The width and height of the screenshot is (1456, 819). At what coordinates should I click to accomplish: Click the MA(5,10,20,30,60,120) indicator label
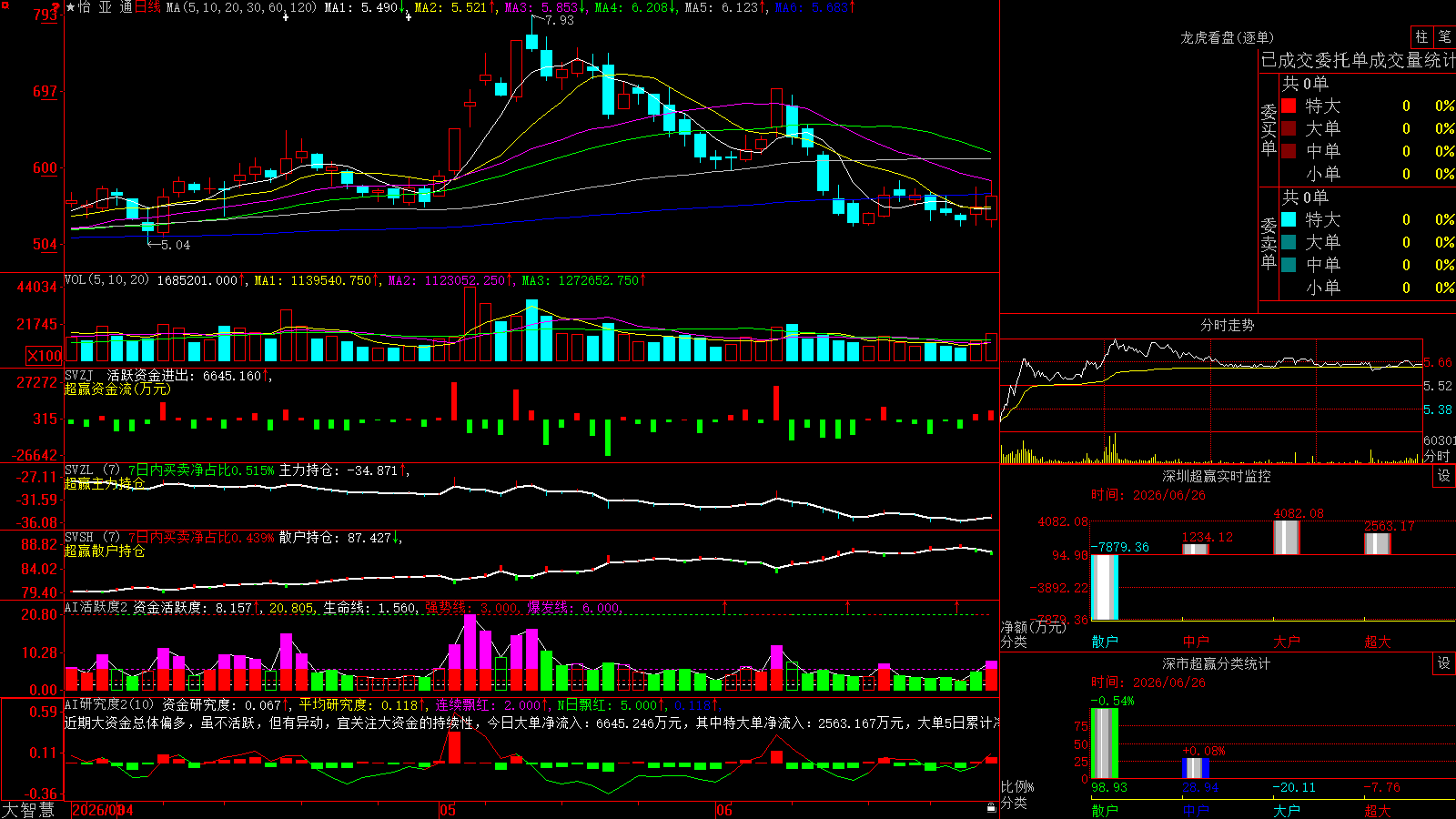(241, 7)
